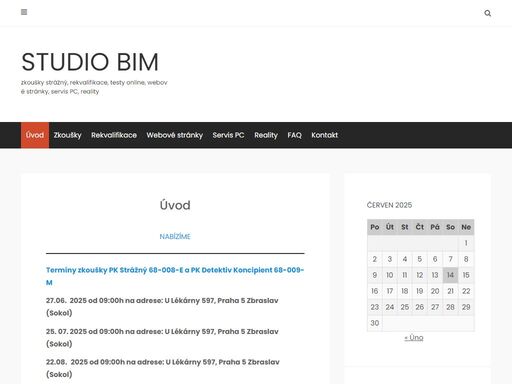The image size is (512, 384).
Task: Open Termíny zkoušky PK Strážný link
Action: point(175,276)
